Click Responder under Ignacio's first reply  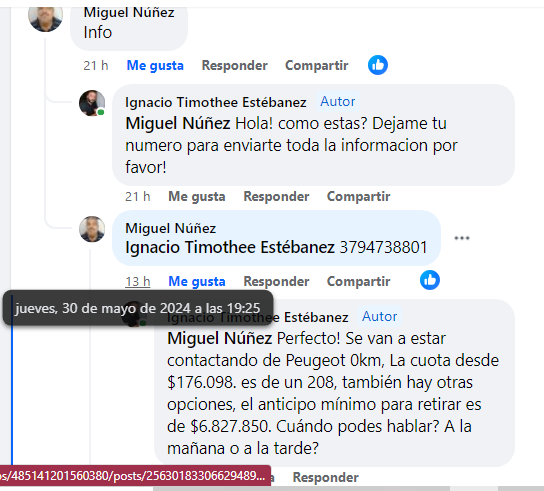[276, 196]
